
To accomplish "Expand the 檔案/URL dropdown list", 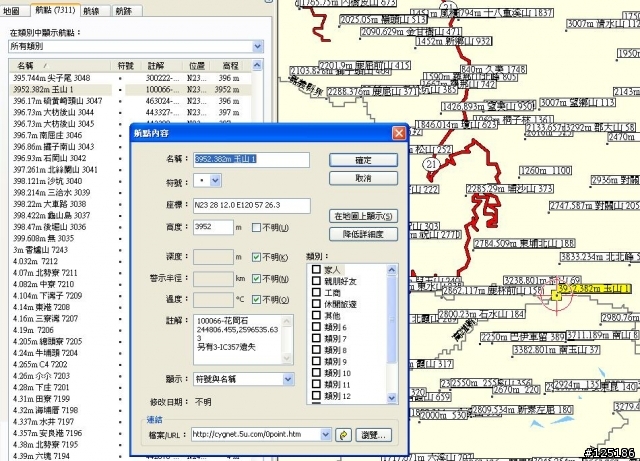I will (x=325, y=434).
